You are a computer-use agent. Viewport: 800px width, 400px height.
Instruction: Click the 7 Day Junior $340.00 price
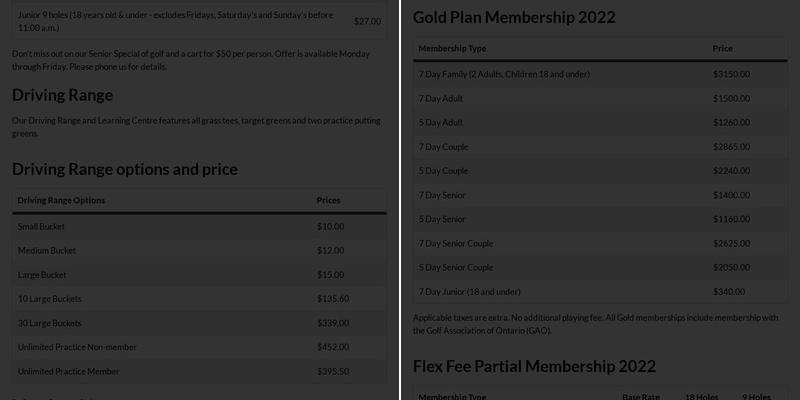(x=729, y=291)
